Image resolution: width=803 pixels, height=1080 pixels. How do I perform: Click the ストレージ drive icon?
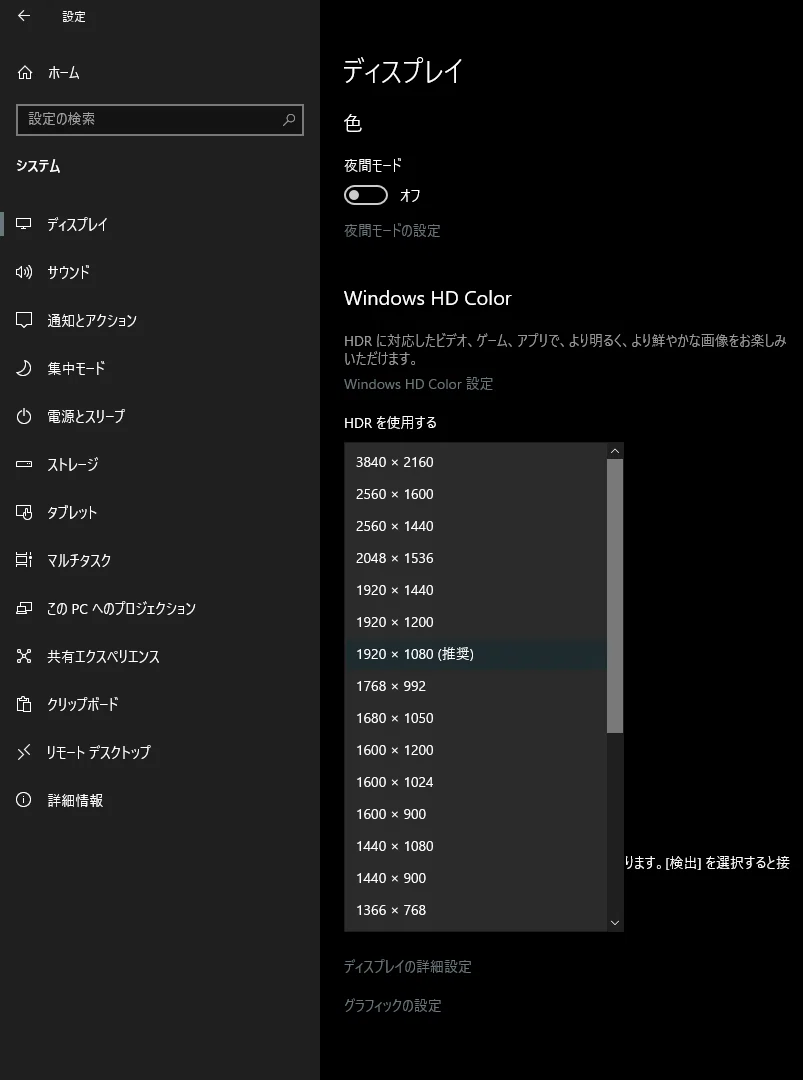pos(24,464)
